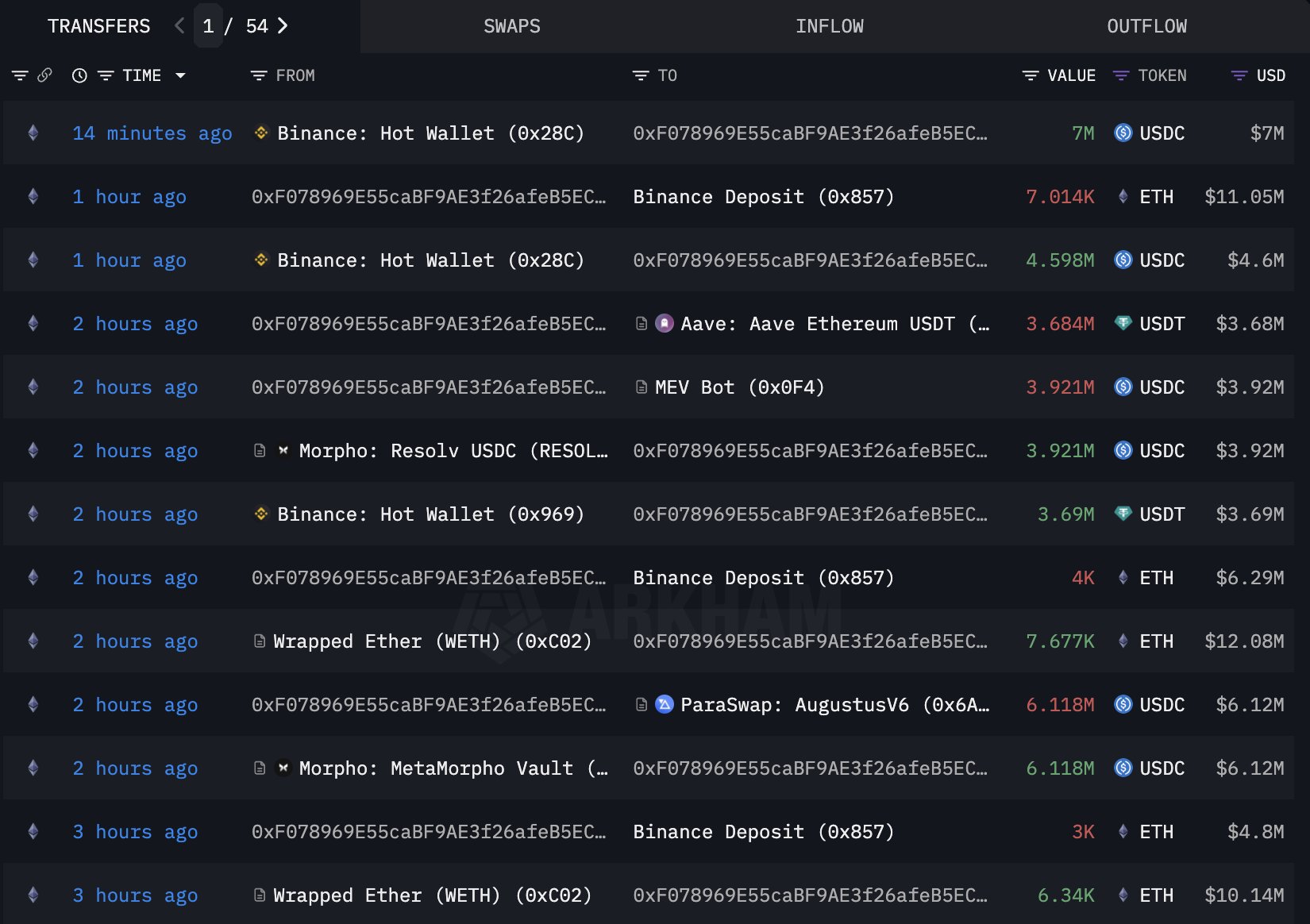Open ParaSwap: AugustusV6 contract link
The height and width of the screenshot is (924, 1310).
click(834, 704)
